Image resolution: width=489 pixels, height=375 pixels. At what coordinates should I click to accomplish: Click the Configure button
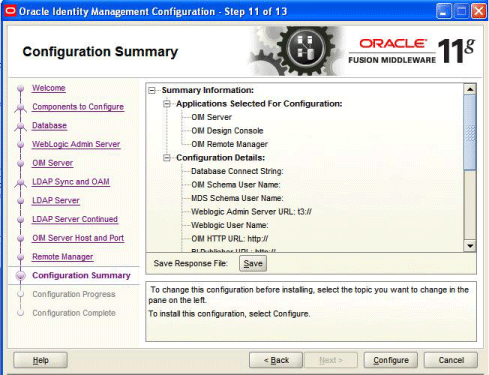point(391,360)
